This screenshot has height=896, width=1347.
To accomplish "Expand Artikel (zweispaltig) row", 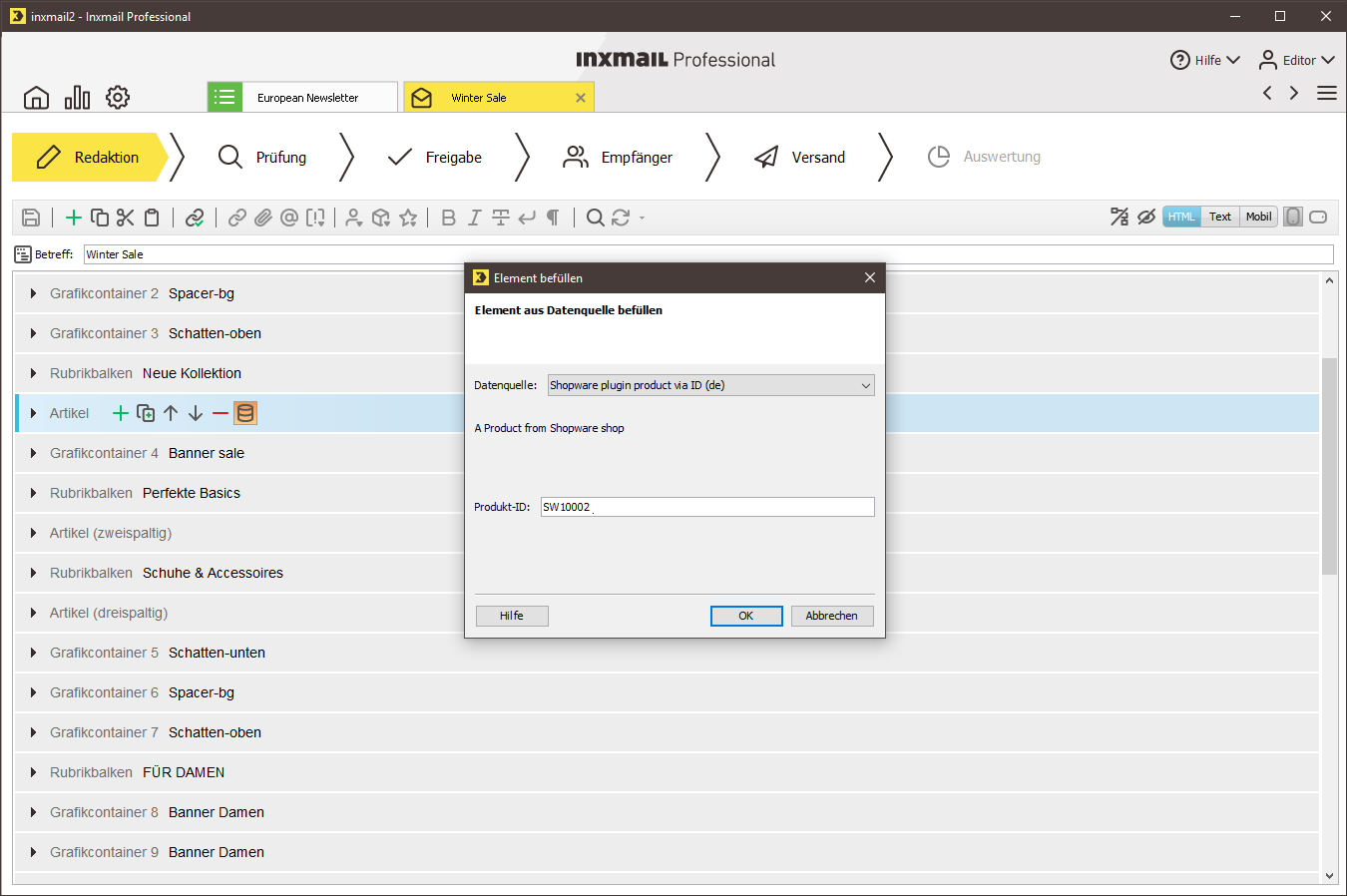I will [33, 533].
